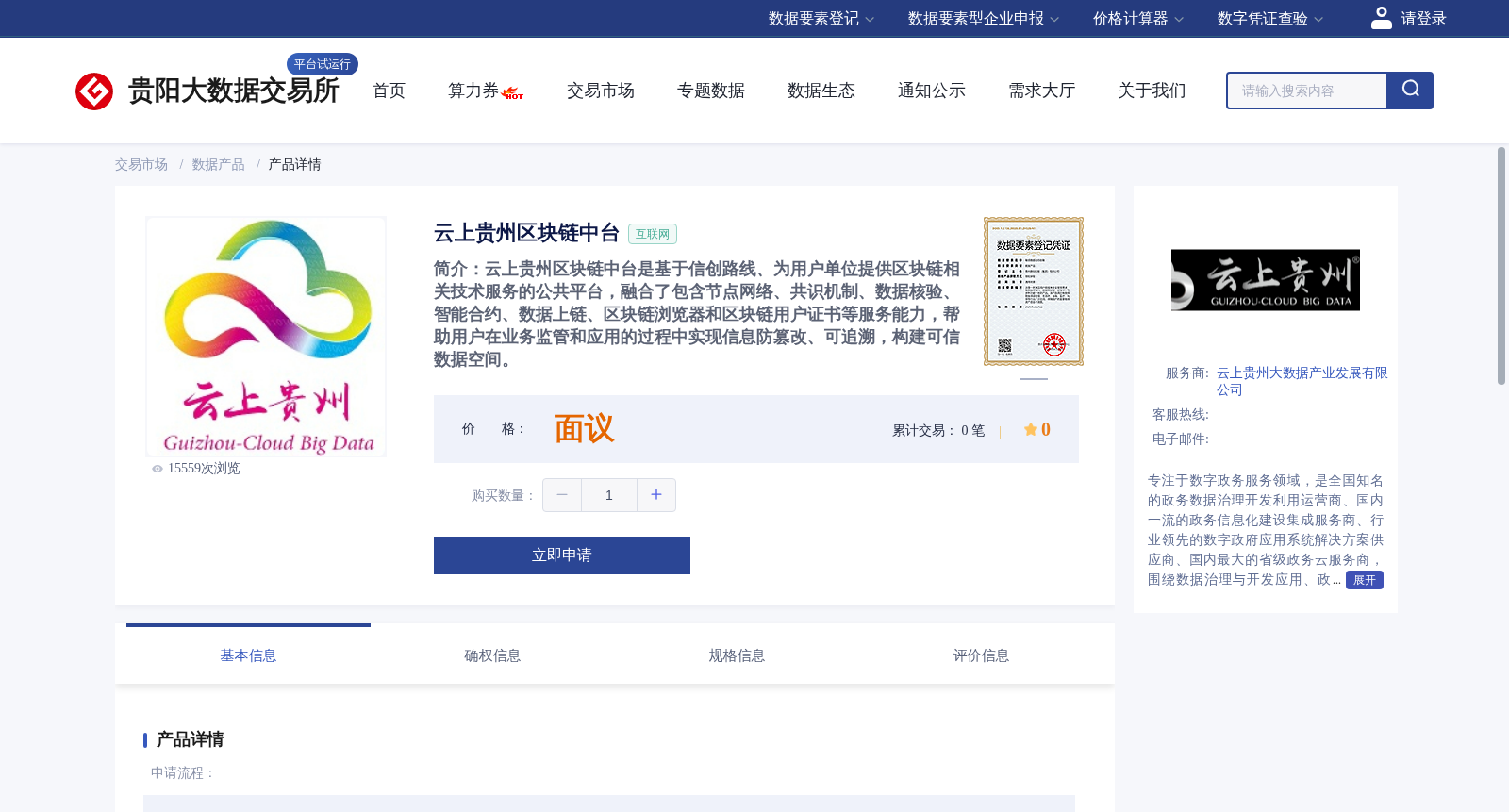Open the 算力券 menu item
This screenshot has width=1509, height=812.
pyautogui.click(x=473, y=91)
